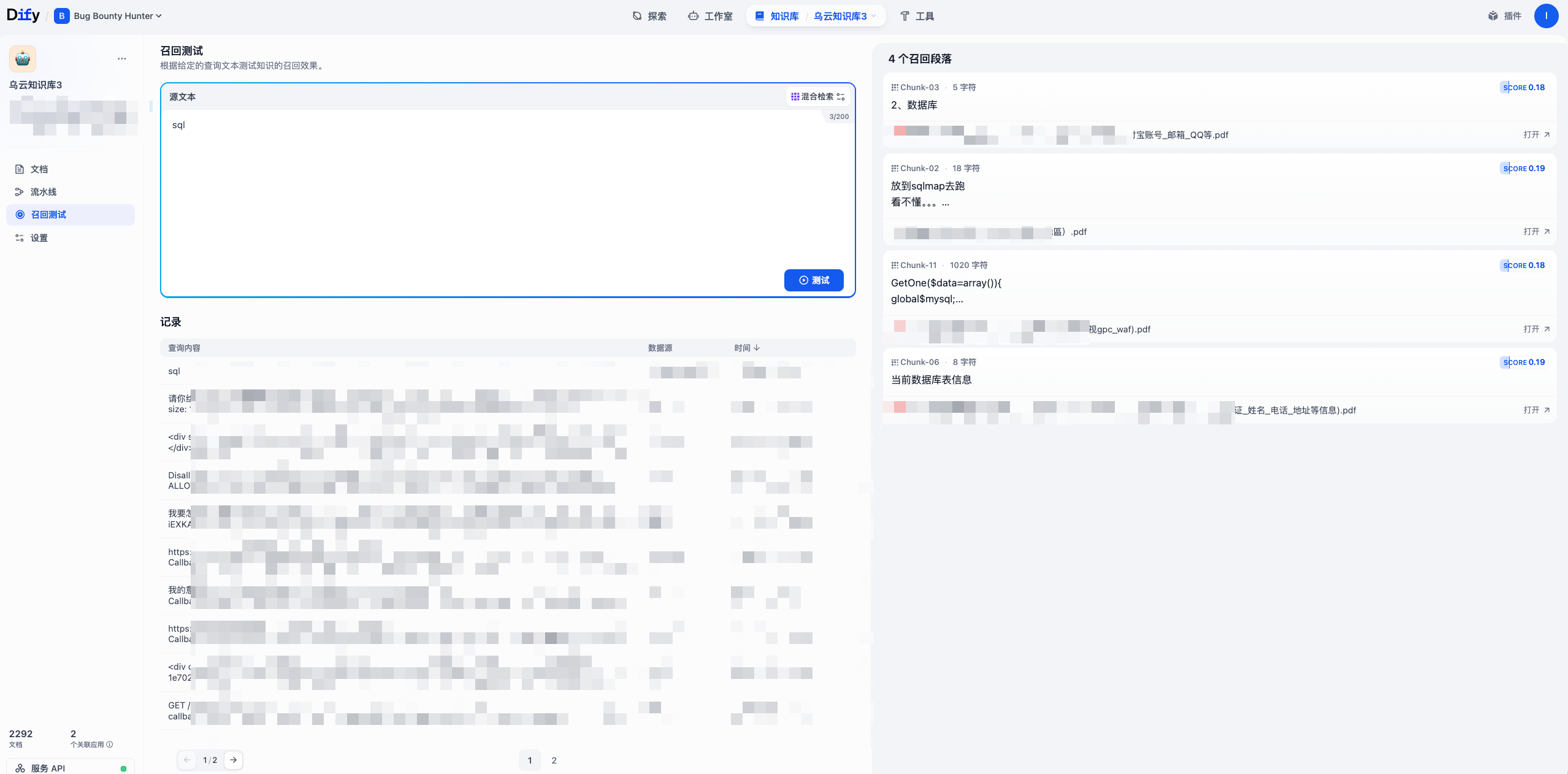Expand the 乌云知识库3 knowledge base selector
Viewport: 1568px width, 774px height.
[844, 16]
